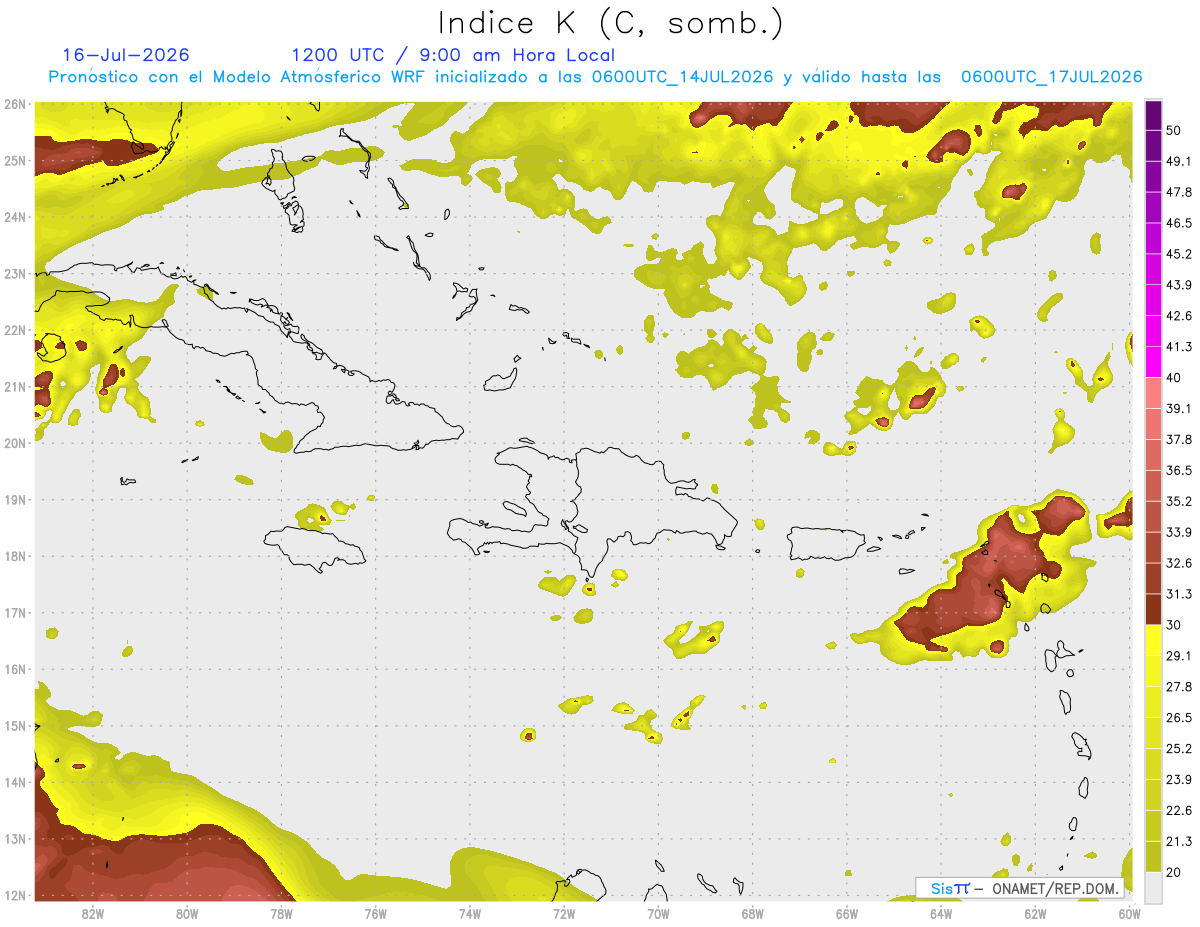The height and width of the screenshot is (927, 1200).
Task: Click the latitude label "26N"
Action: point(15,104)
